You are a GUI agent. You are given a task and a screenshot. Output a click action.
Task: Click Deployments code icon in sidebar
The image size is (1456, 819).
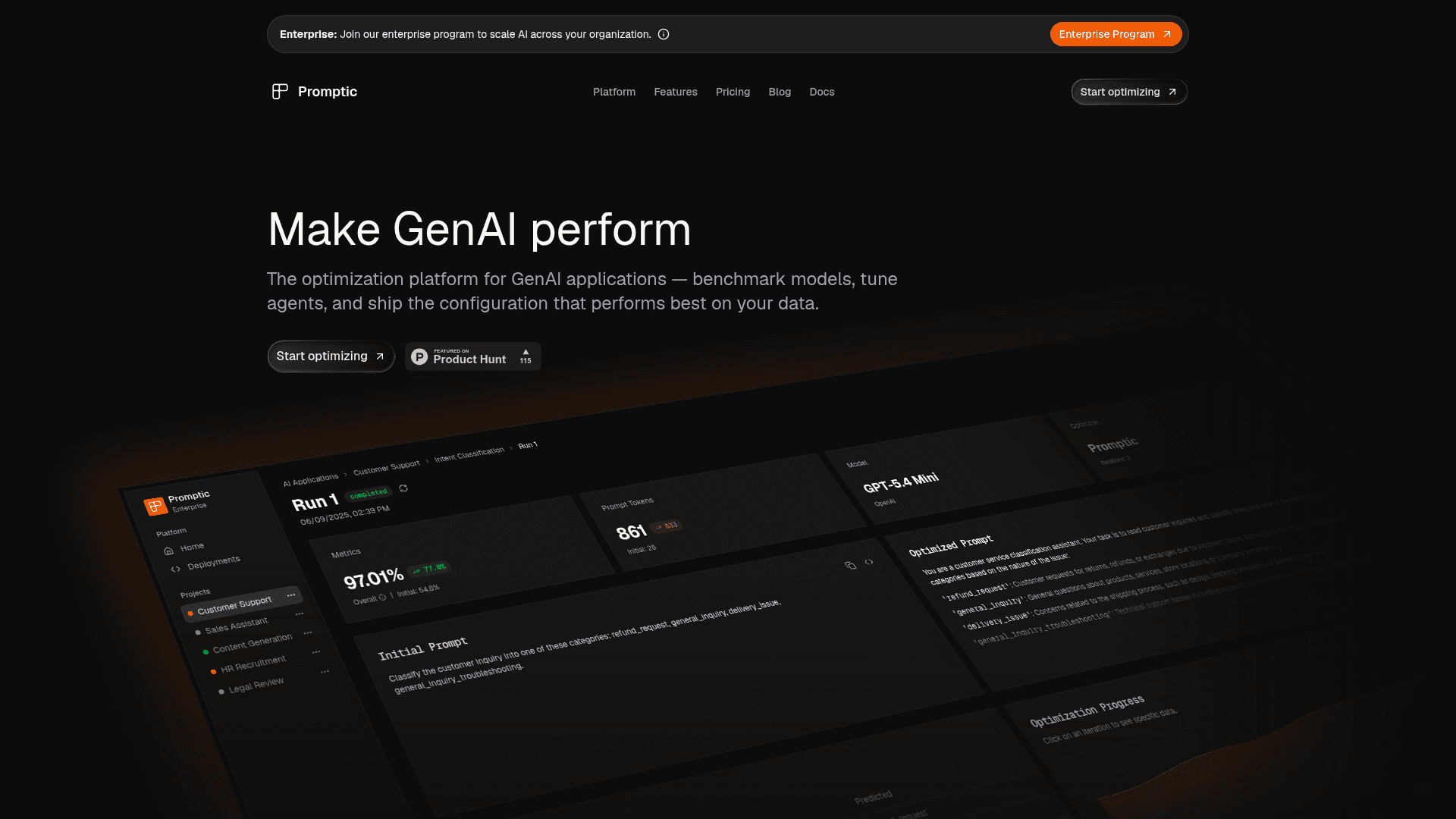pos(175,569)
